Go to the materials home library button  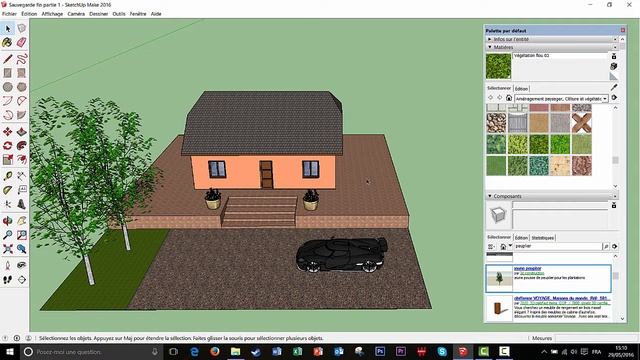pyautogui.click(x=509, y=98)
